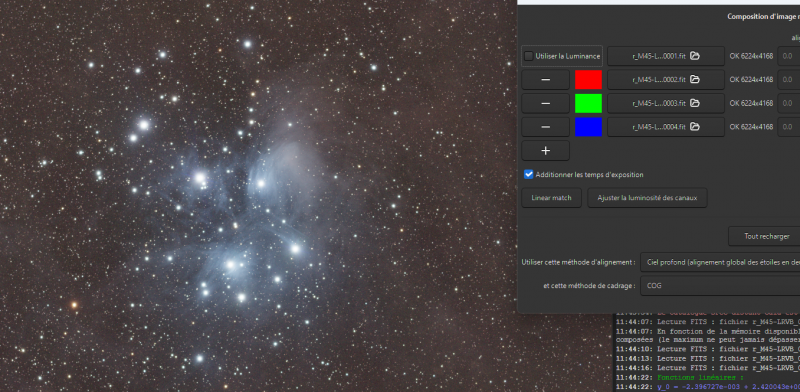Click the 0.0 offset field in red row

point(789,80)
